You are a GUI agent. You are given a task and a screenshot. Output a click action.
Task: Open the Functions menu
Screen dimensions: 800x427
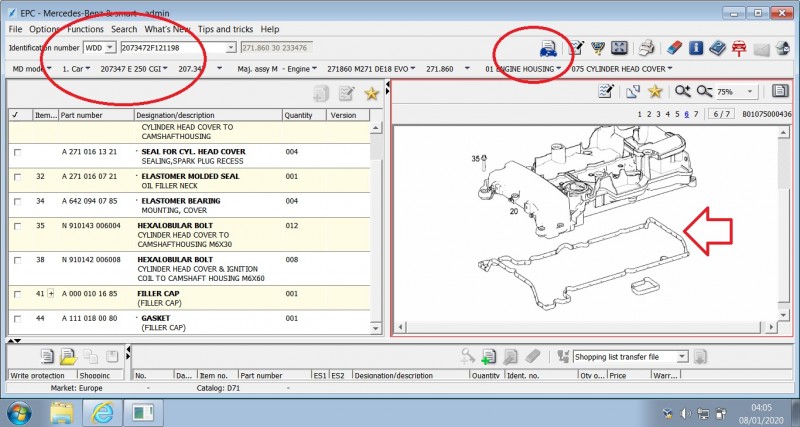tap(85, 29)
